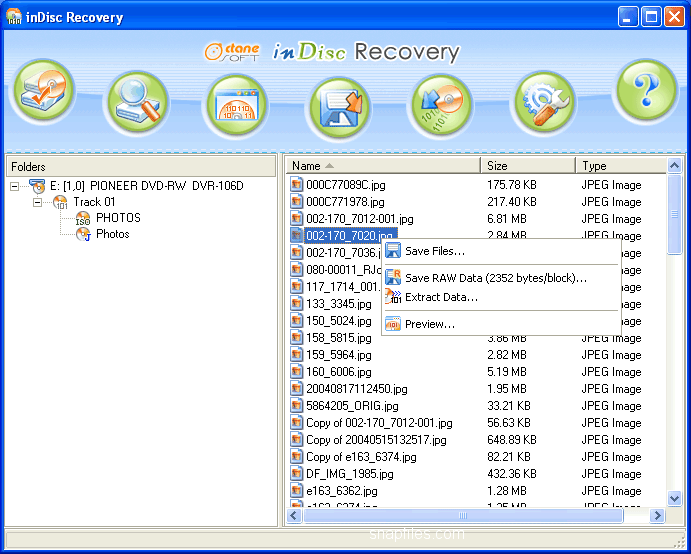Click file icon of 159_5964.jpg
This screenshot has height=554, width=691.
297,354
